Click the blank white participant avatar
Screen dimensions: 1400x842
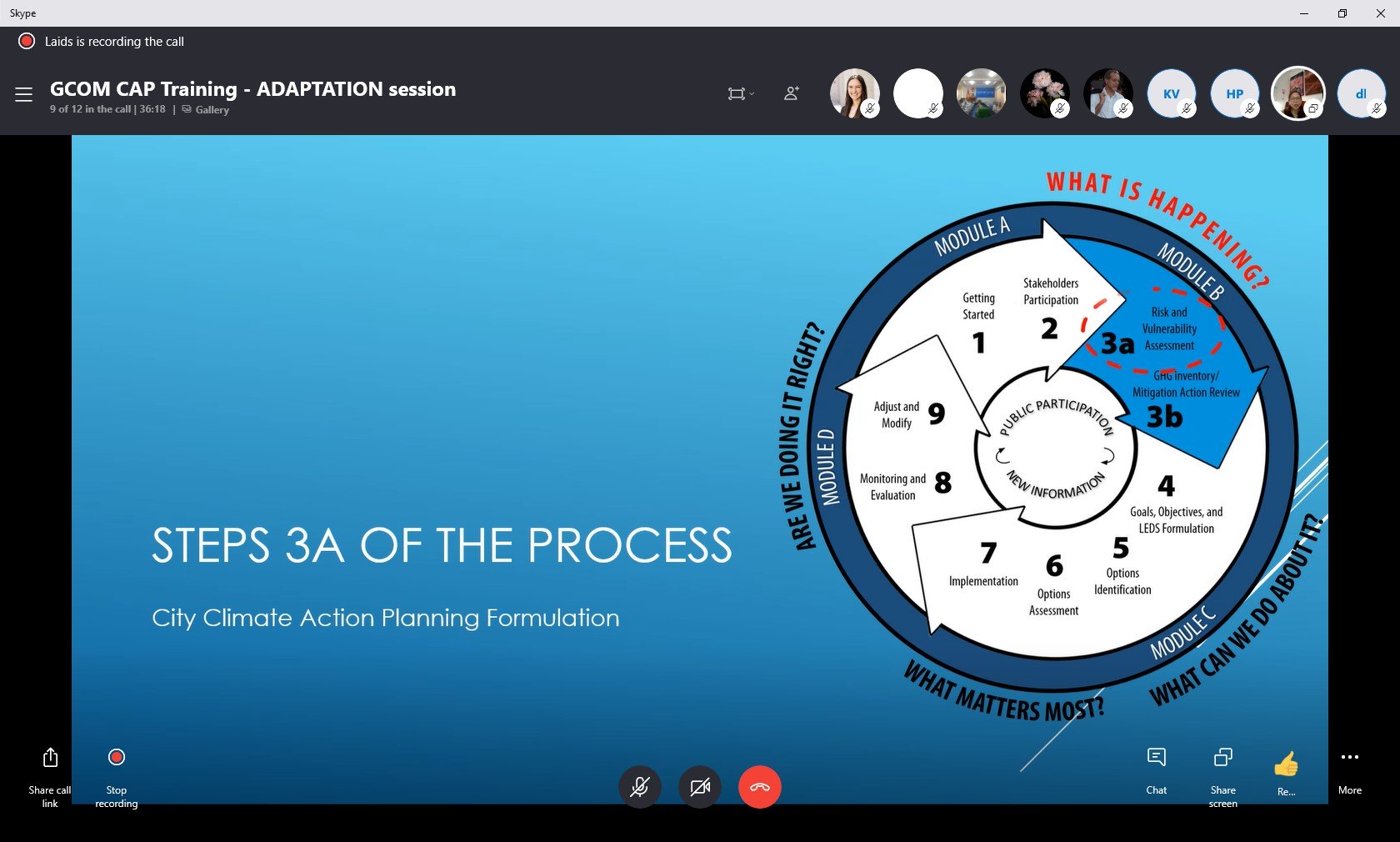917,93
